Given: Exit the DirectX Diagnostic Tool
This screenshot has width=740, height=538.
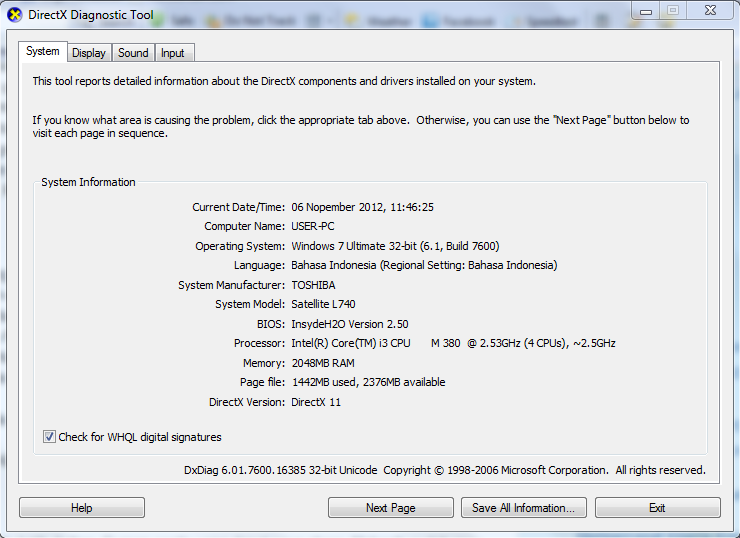Looking at the screenshot, I should click(x=657, y=508).
